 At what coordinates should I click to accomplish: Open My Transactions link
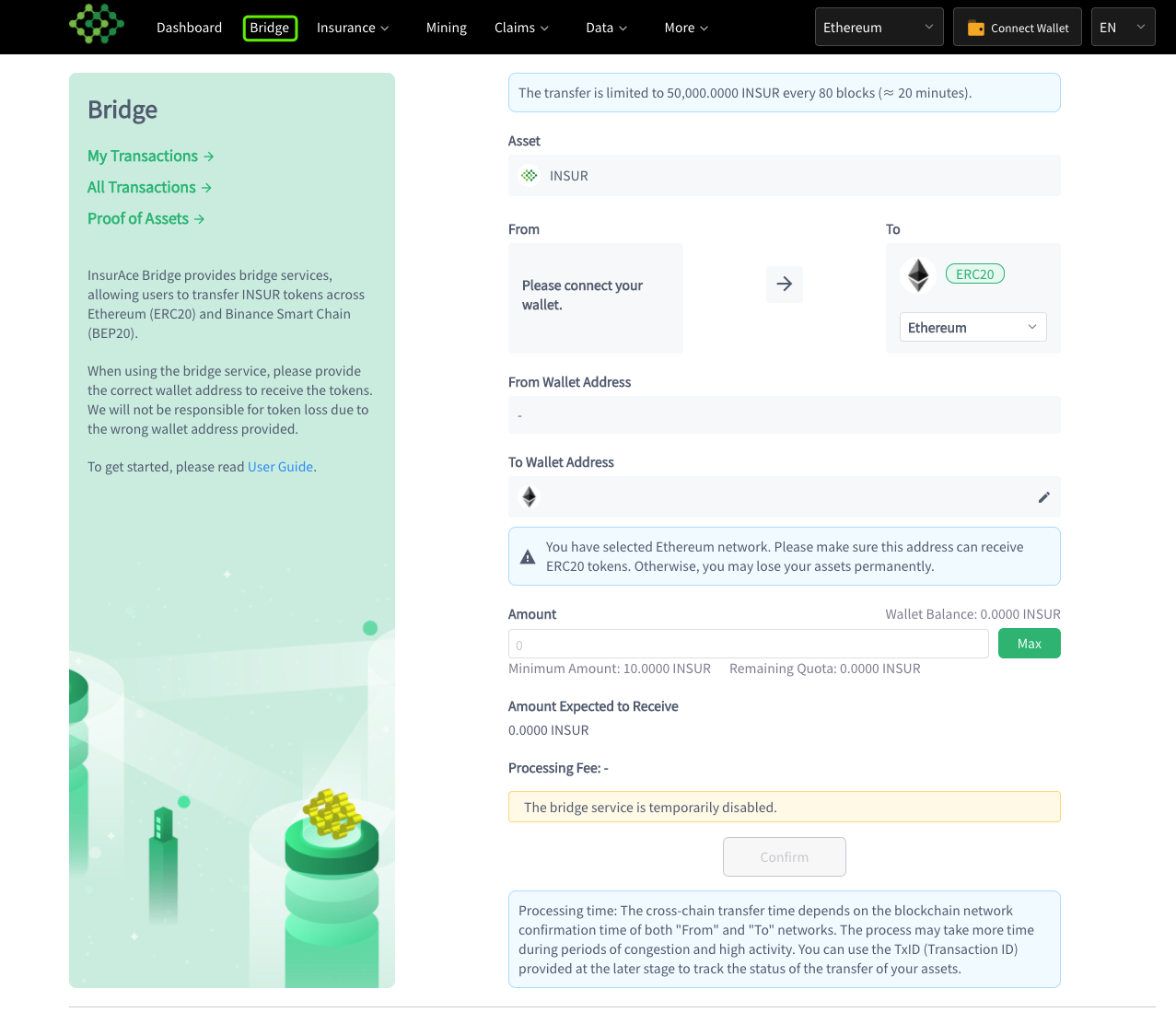tap(151, 156)
